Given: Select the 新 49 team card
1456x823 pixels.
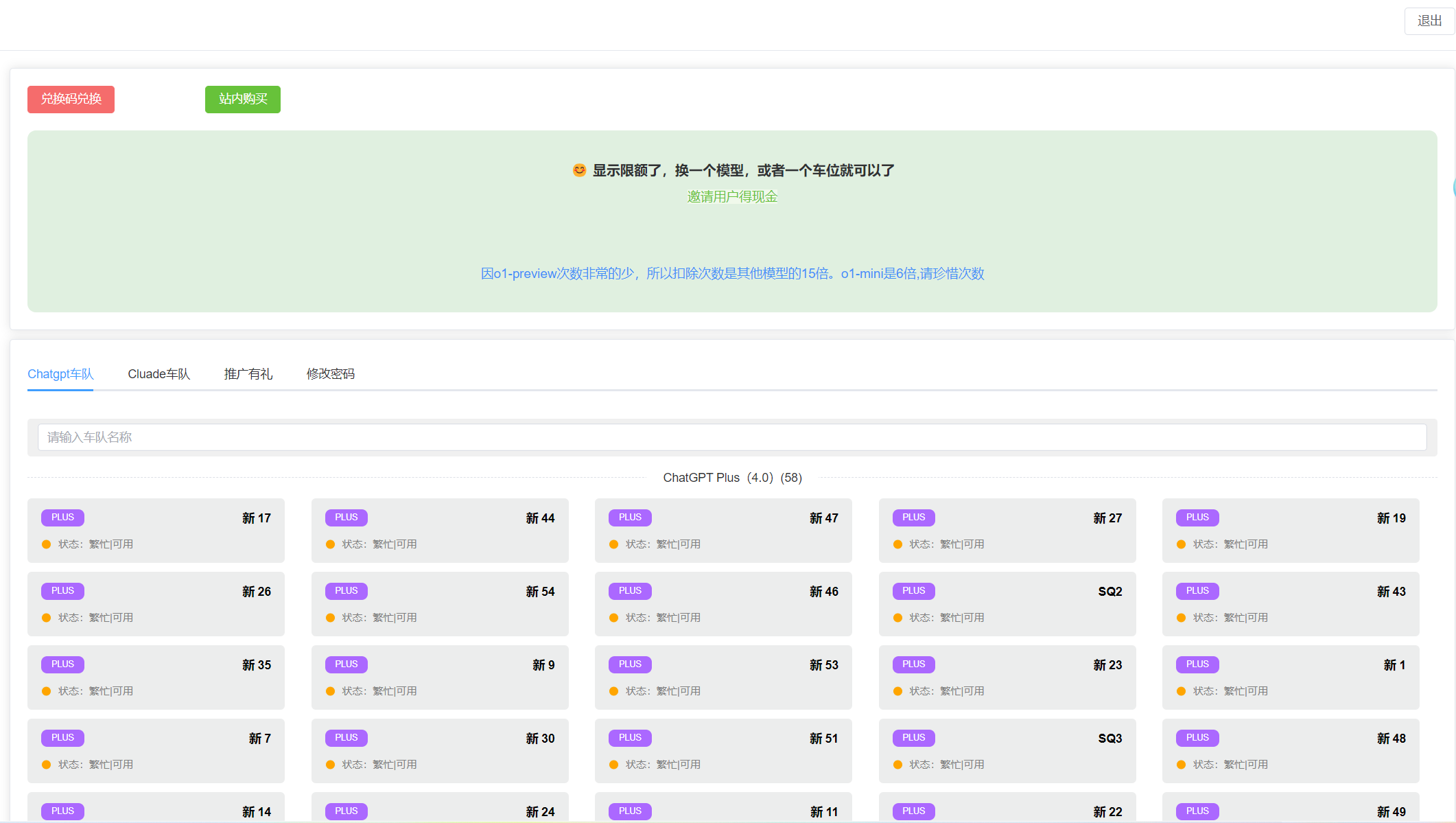Looking at the screenshot, I should coord(1291,807).
